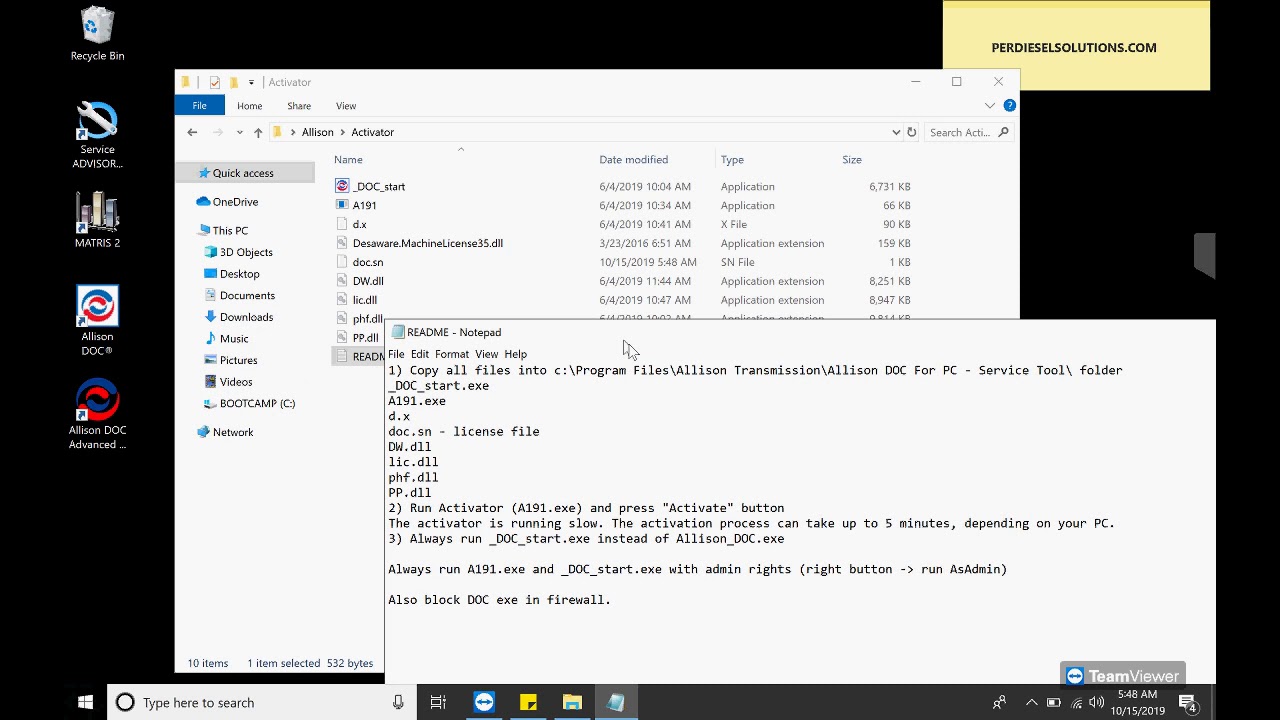Image resolution: width=1280 pixels, height=720 pixels.
Task: Open address bar history dropdown
Action: tap(896, 132)
